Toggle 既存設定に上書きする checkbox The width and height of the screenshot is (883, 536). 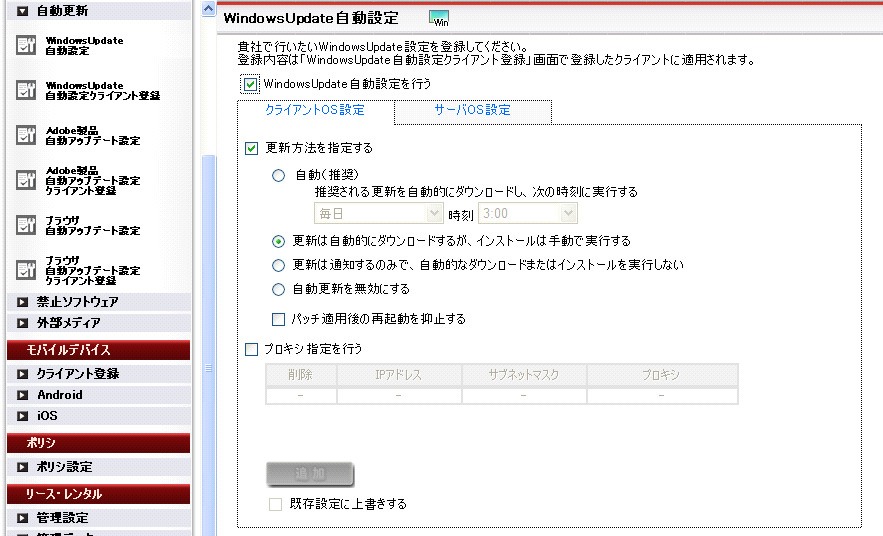[275, 504]
